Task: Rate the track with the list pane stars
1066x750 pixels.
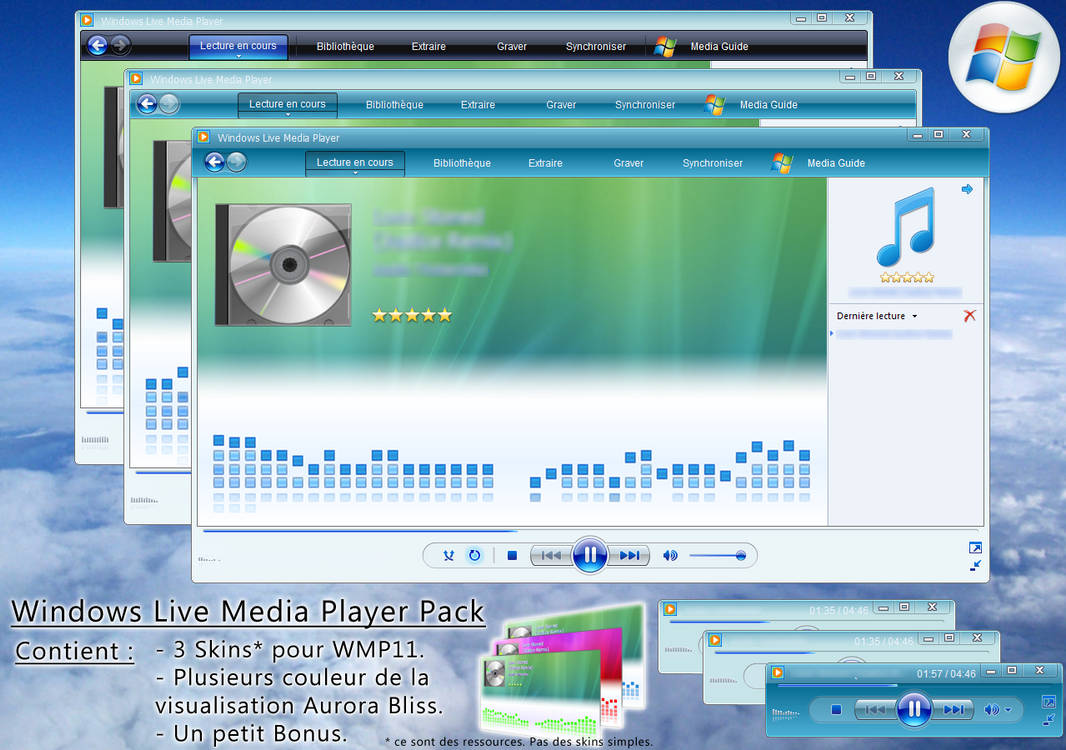Action: 907,277
